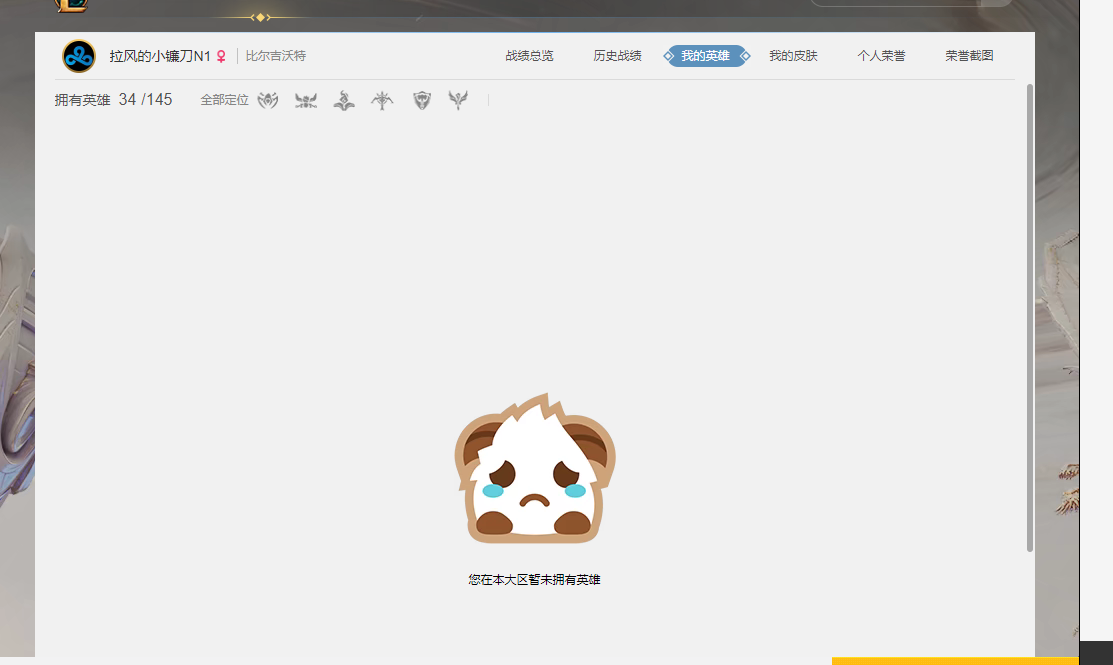1113x665 pixels.
Task: Click the server name 比尔吉沃特
Action: 276,56
